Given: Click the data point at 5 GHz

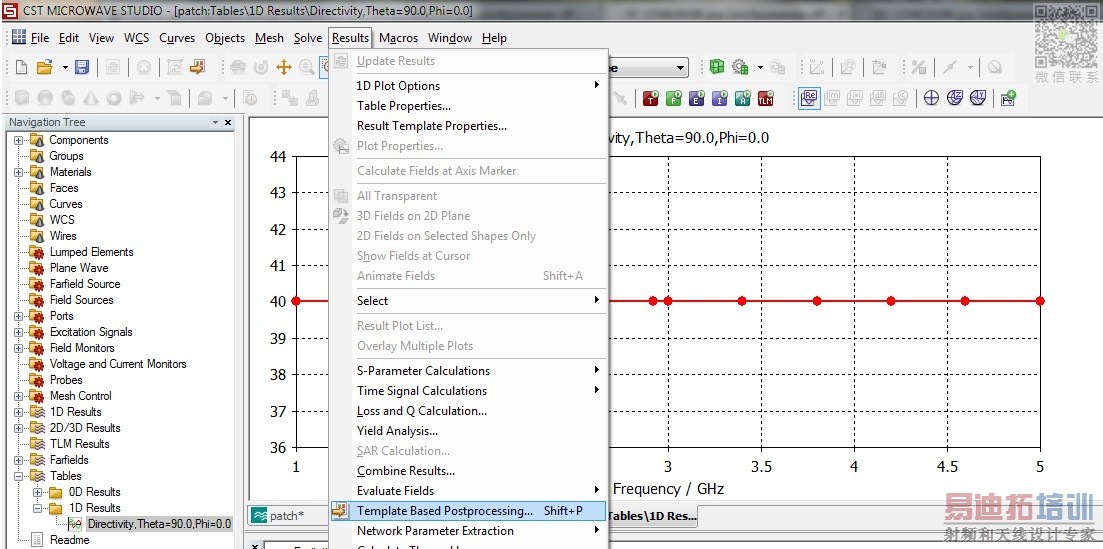Looking at the screenshot, I should coord(1040,301).
